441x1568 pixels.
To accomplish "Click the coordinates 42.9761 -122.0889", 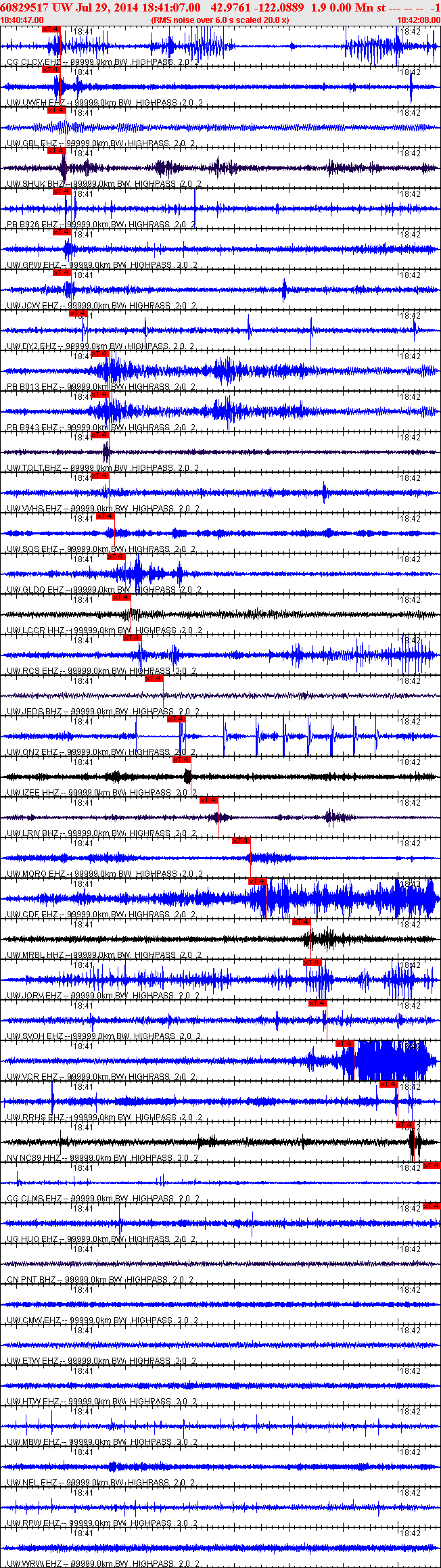I will [x=258, y=7].
